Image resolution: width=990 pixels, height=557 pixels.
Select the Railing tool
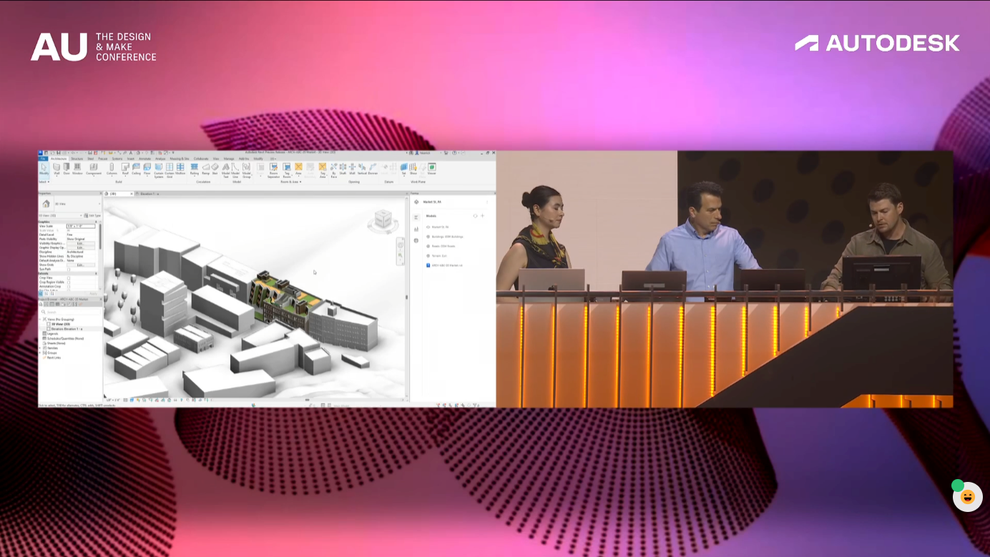click(x=194, y=169)
